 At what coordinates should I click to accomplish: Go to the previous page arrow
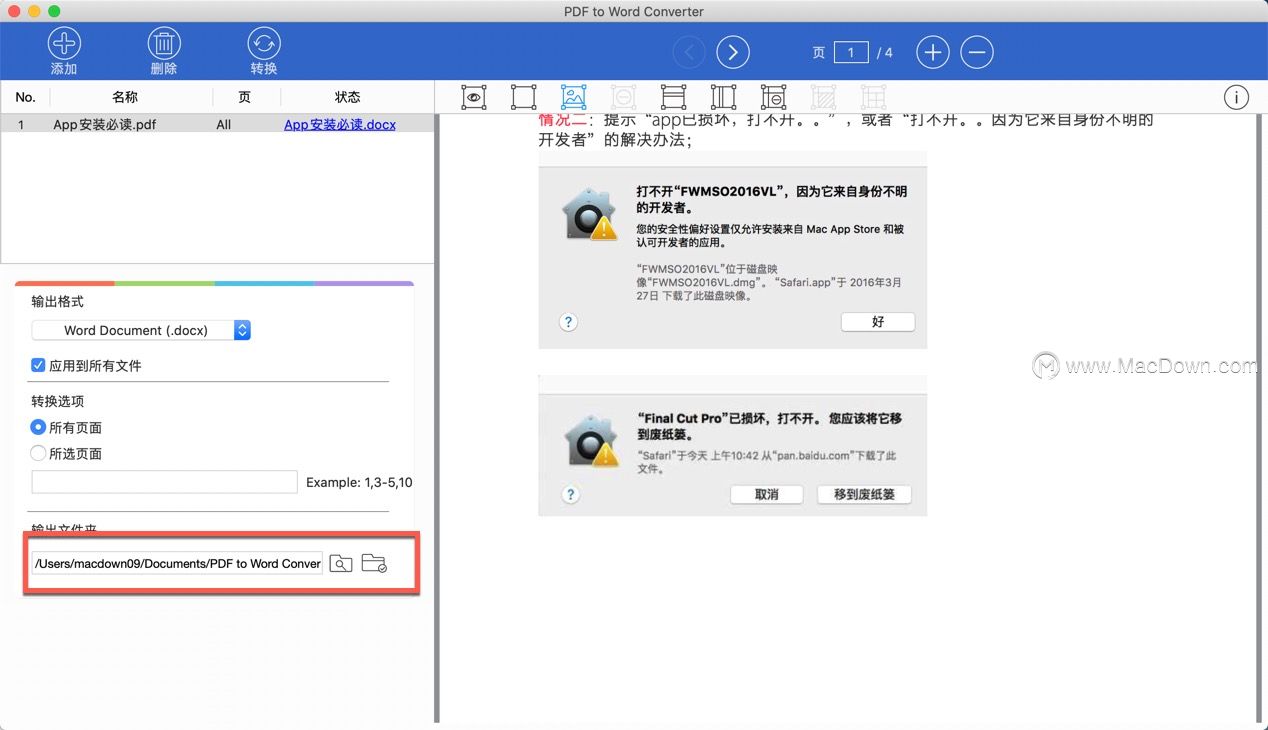coord(689,52)
